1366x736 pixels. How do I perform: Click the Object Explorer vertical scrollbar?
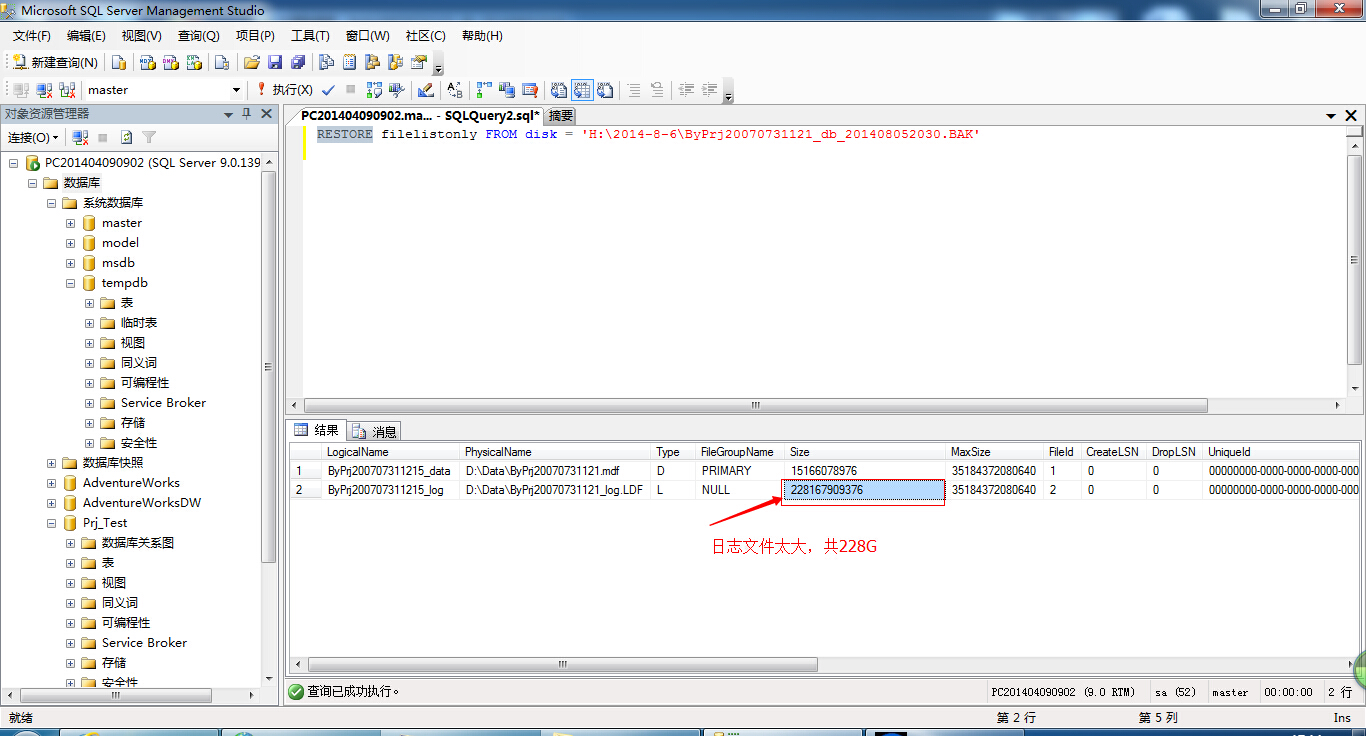click(x=268, y=366)
